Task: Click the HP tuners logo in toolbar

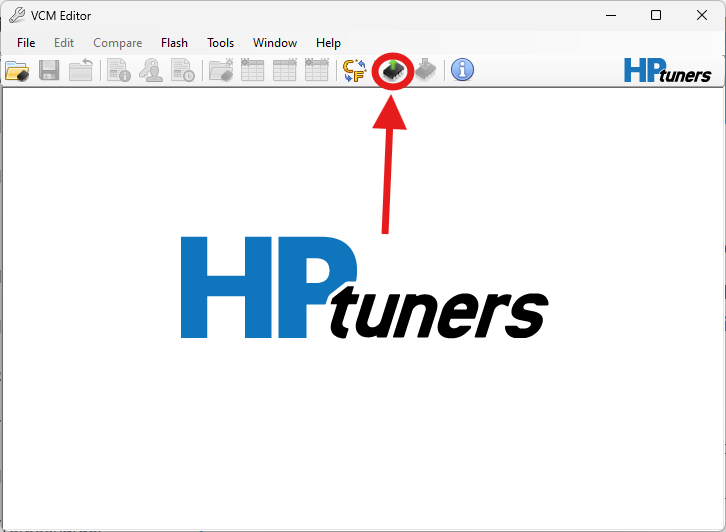Action: [667, 70]
